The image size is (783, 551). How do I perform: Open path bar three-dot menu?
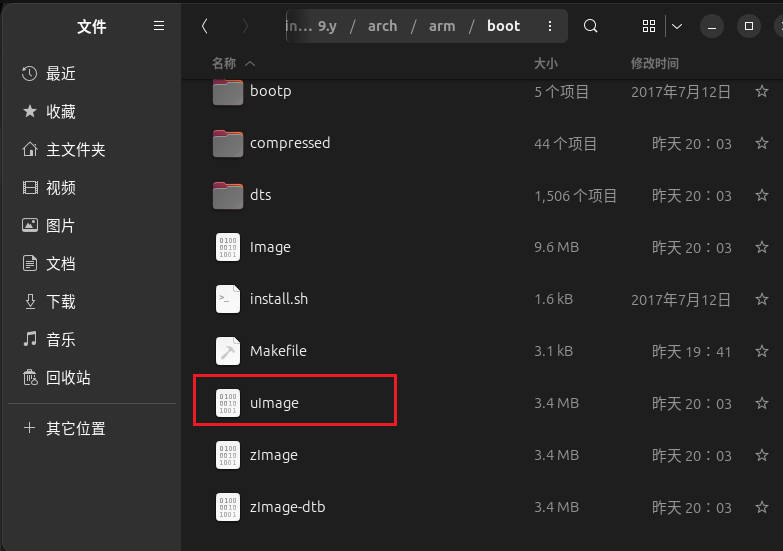pyautogui.click(x=550, y=26)
